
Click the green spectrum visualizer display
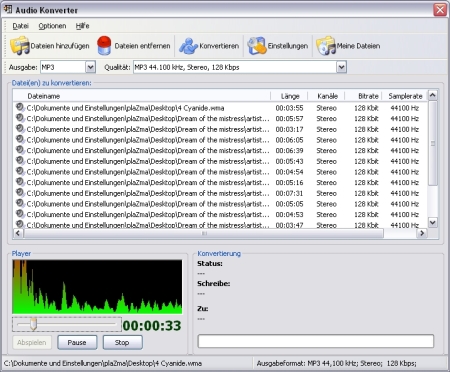(x=97, y=287)
